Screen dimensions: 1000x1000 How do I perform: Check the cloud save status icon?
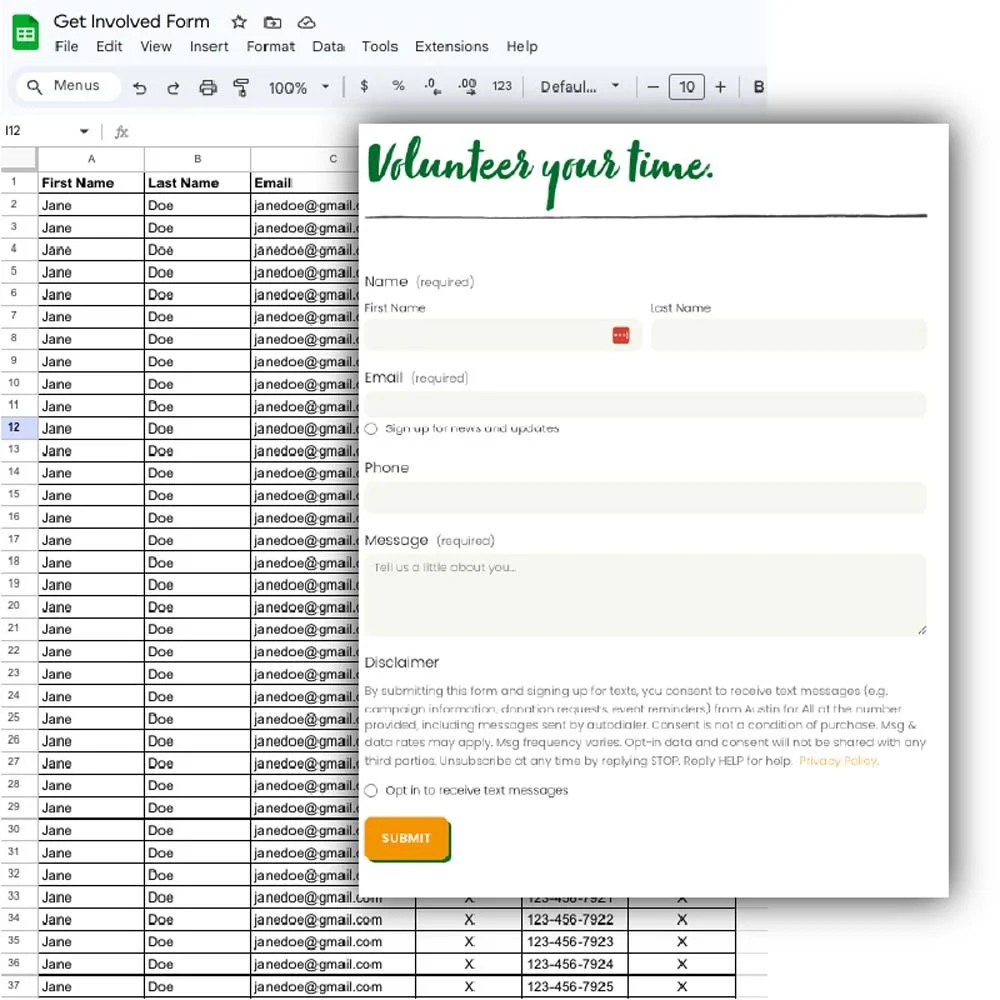(306, 22)
